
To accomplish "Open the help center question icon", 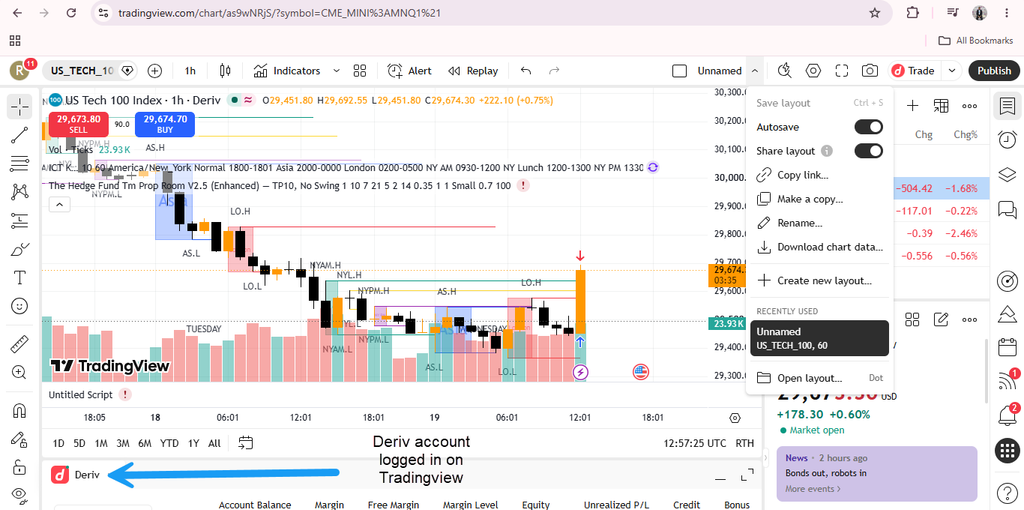I will click(x=1007, y=491).
